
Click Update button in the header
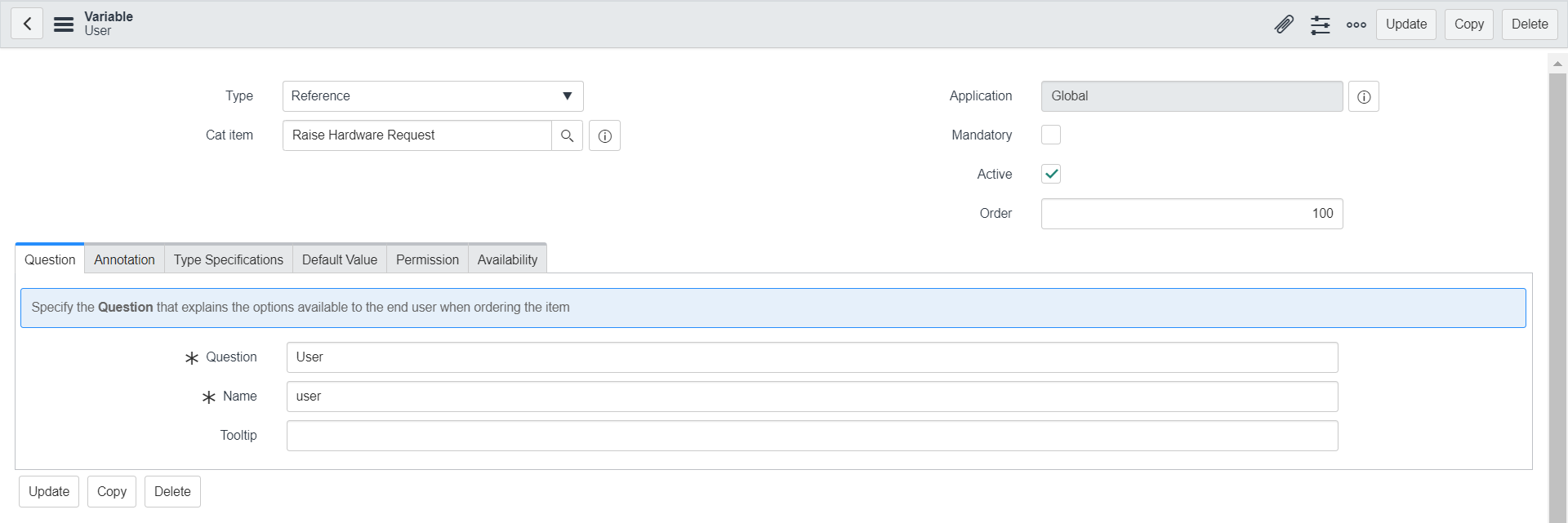pyautogui.click(x=1406, y=24)
